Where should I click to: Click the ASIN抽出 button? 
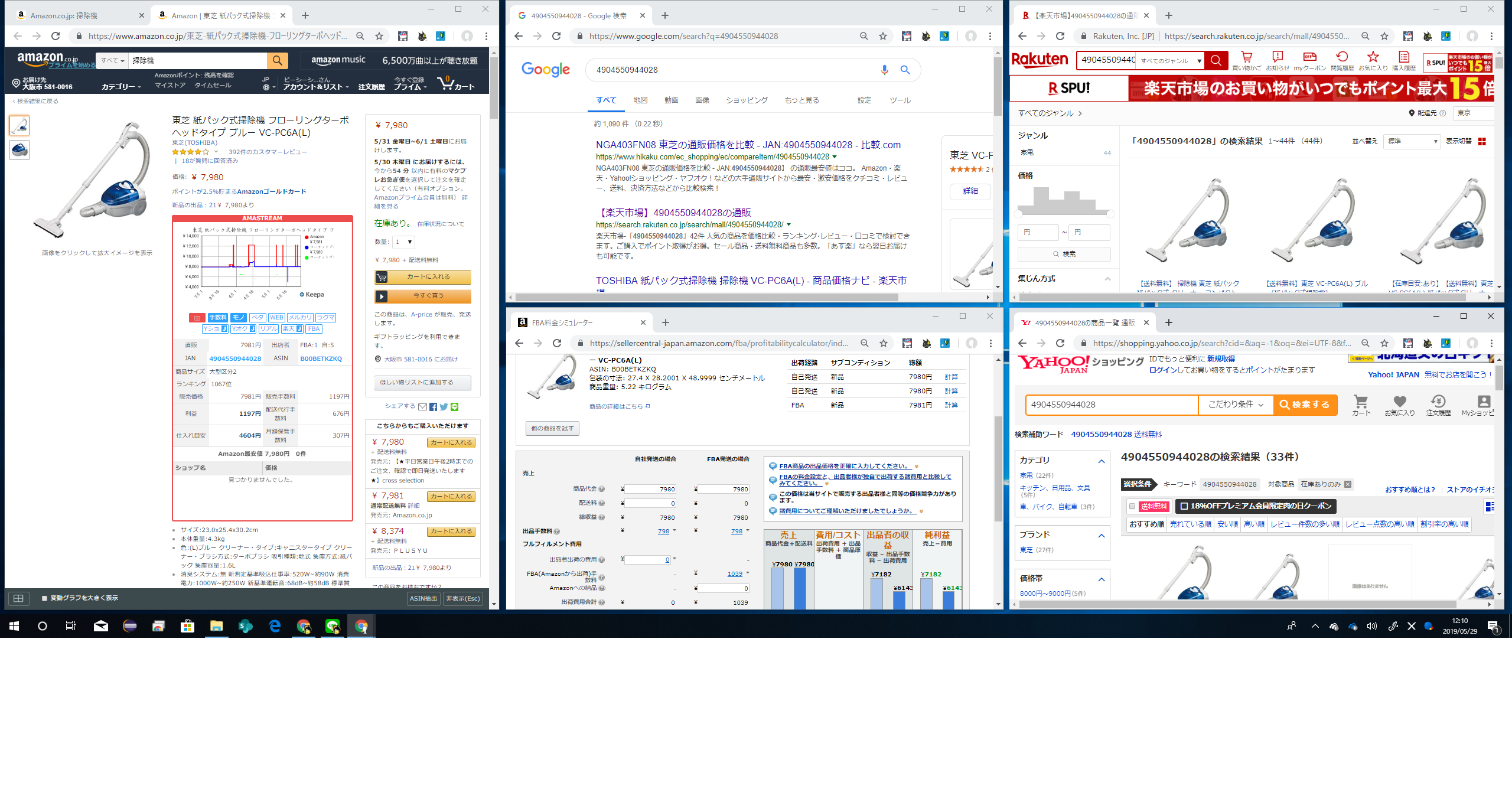click(423, 599)
